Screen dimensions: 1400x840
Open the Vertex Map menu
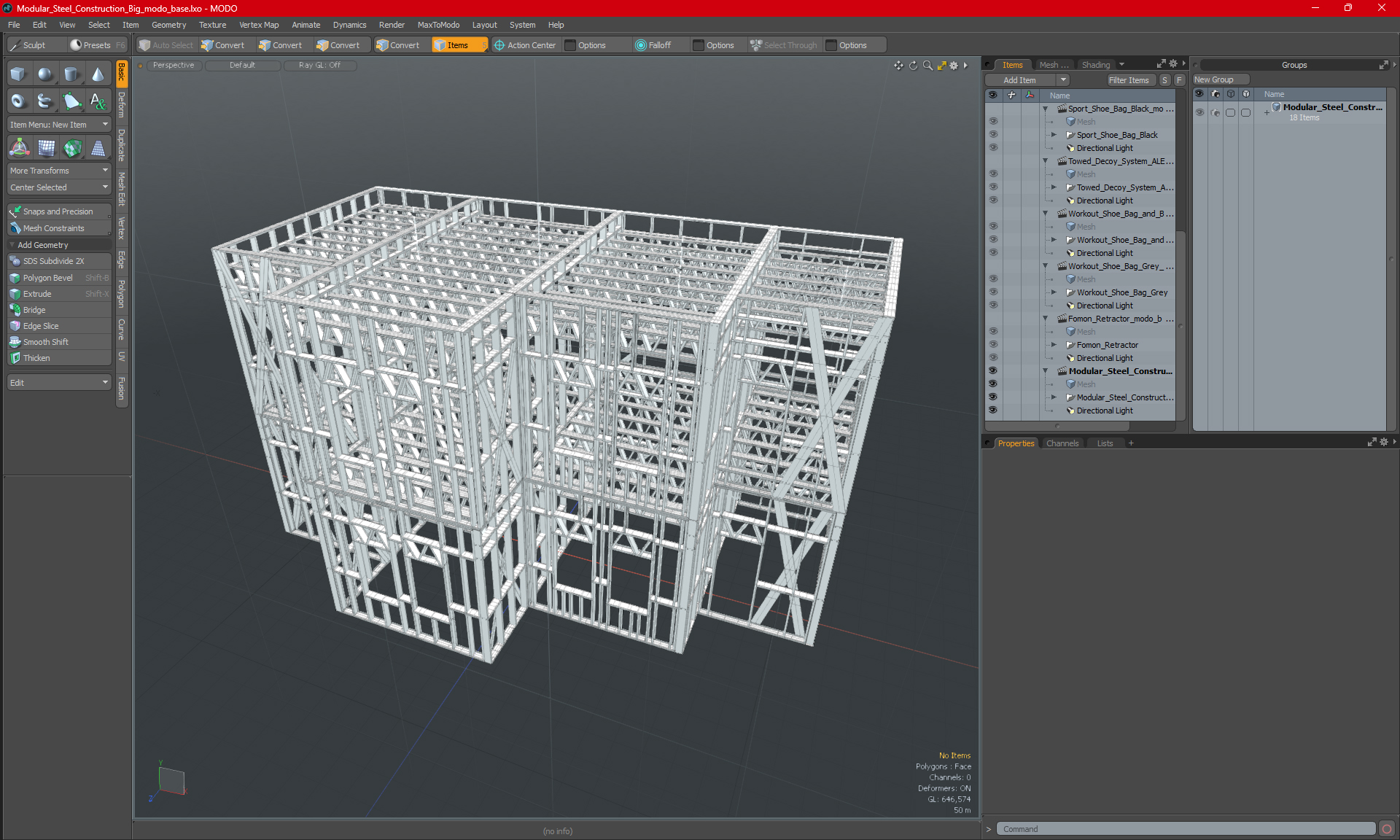[259, 25]
